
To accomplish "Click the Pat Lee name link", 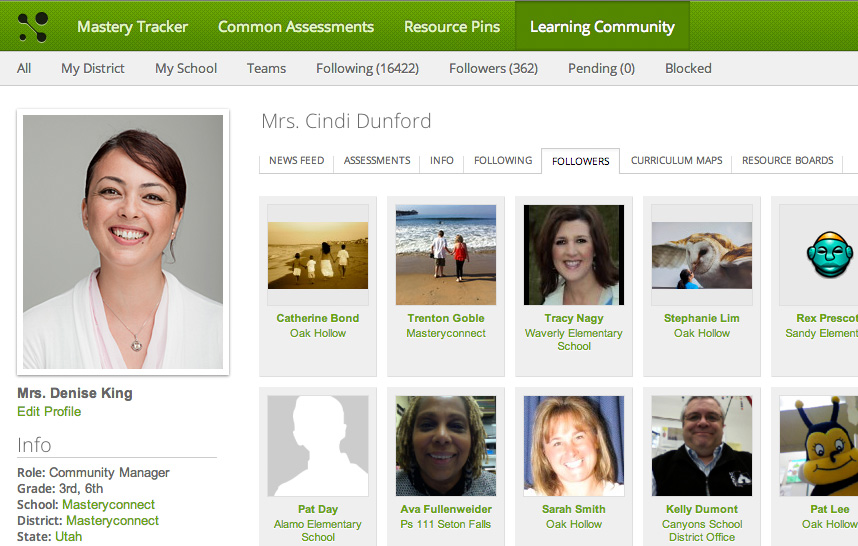I will [x=830, y=509].
